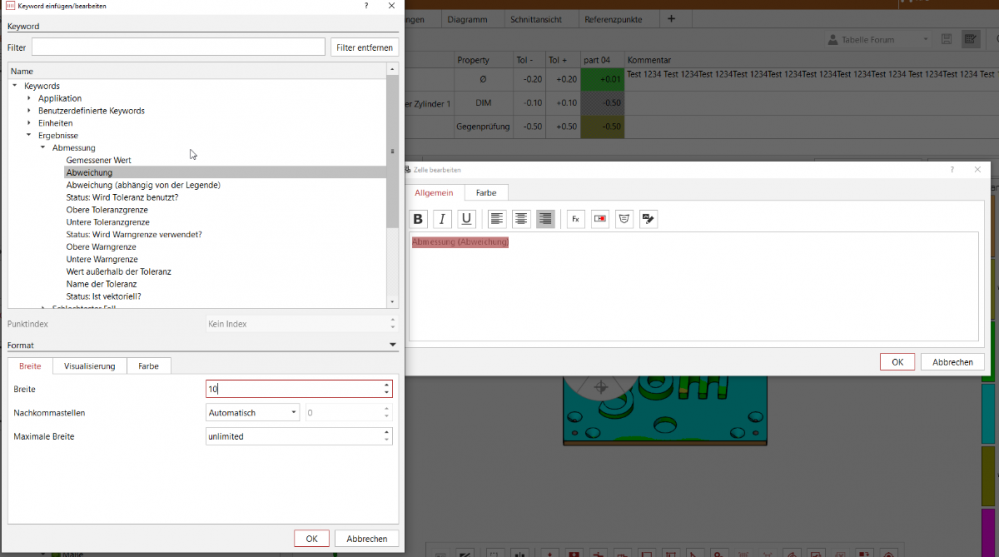Screen dimensions: 999x557
Task: Expand Benutzerdefinierte Keywords node
Action: 29,111
